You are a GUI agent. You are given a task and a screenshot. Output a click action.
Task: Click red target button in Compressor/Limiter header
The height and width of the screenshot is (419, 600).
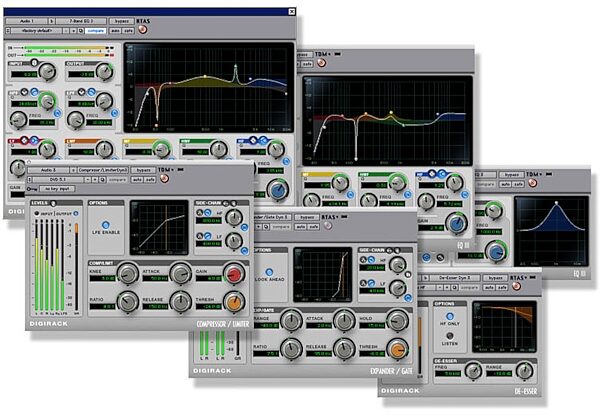[164, 178]
